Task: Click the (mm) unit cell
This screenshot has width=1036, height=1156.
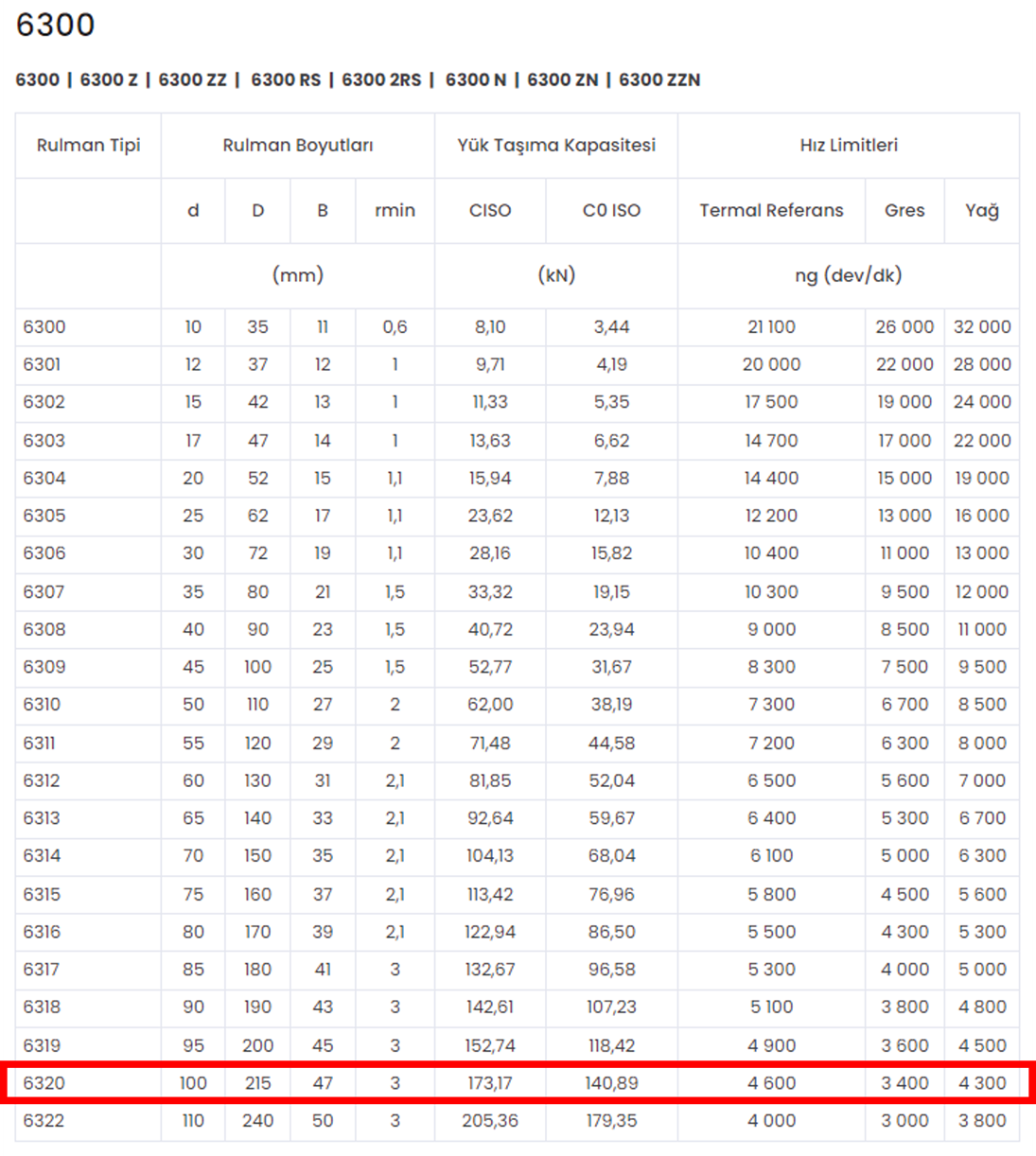Action: pos(298,275)
